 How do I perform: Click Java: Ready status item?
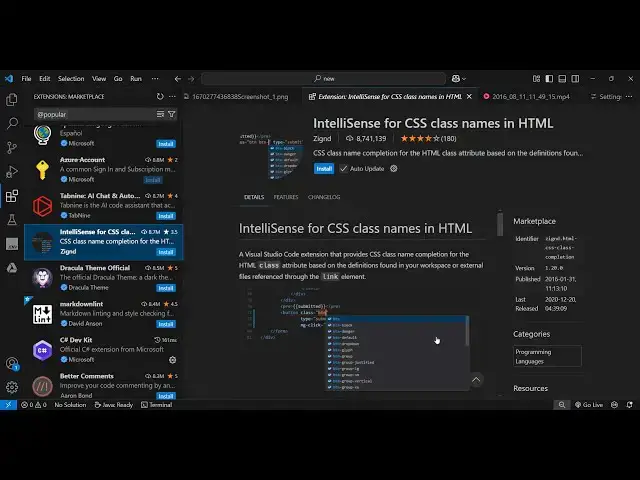pyautogui.click(x=114, y=405)
